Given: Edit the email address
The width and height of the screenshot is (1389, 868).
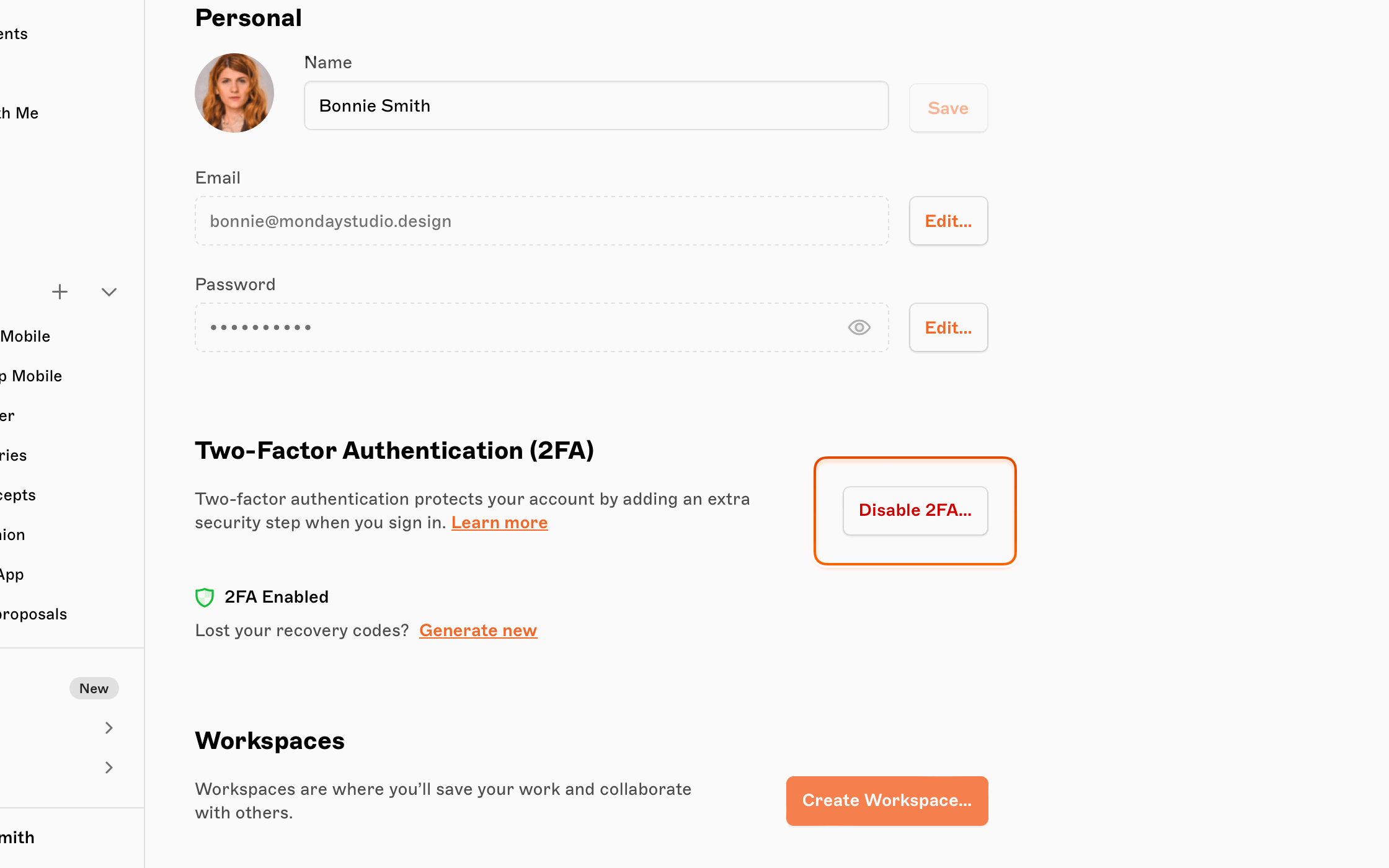Looking at the screenshot, I should point(948,221).
